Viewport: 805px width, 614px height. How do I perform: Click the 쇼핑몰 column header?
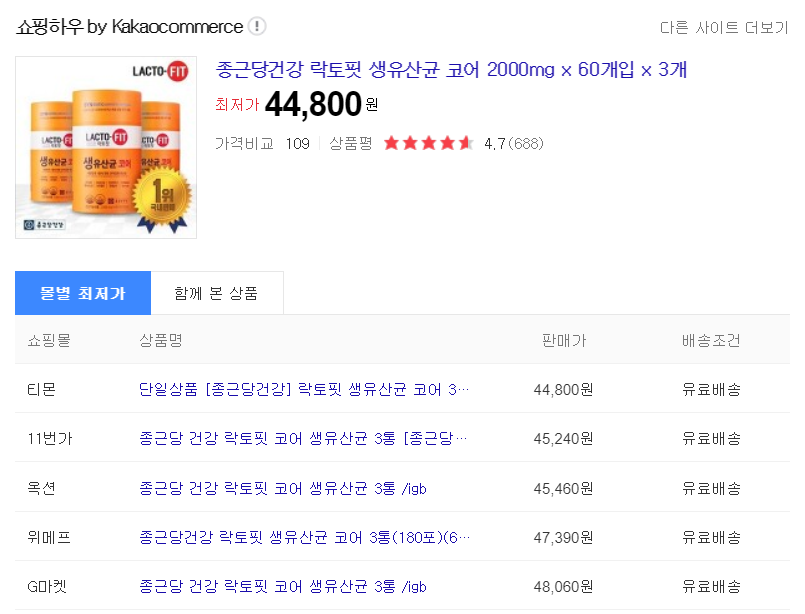[x=49, y=340]
